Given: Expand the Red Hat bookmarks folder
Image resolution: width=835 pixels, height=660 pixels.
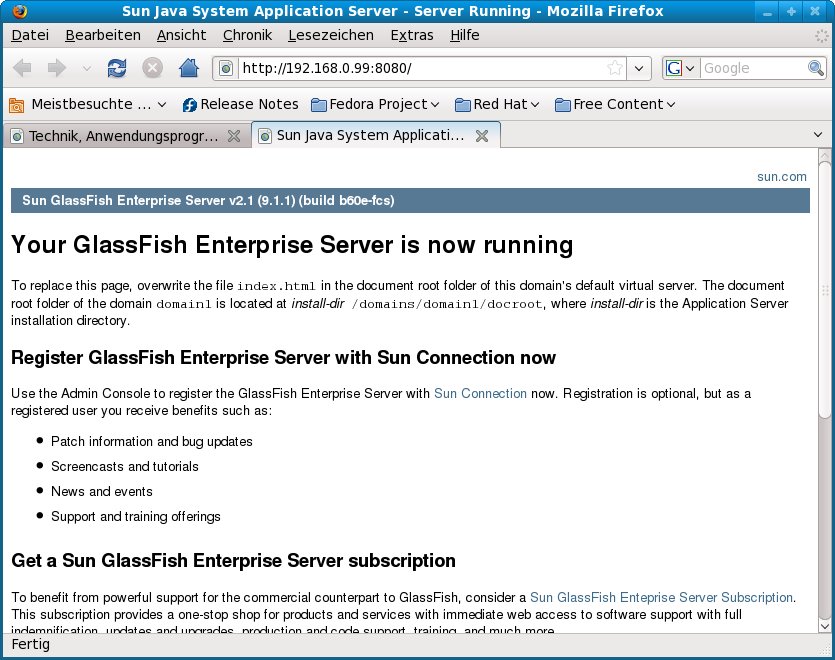Looking at the screenshot, I should click(497, 104).
